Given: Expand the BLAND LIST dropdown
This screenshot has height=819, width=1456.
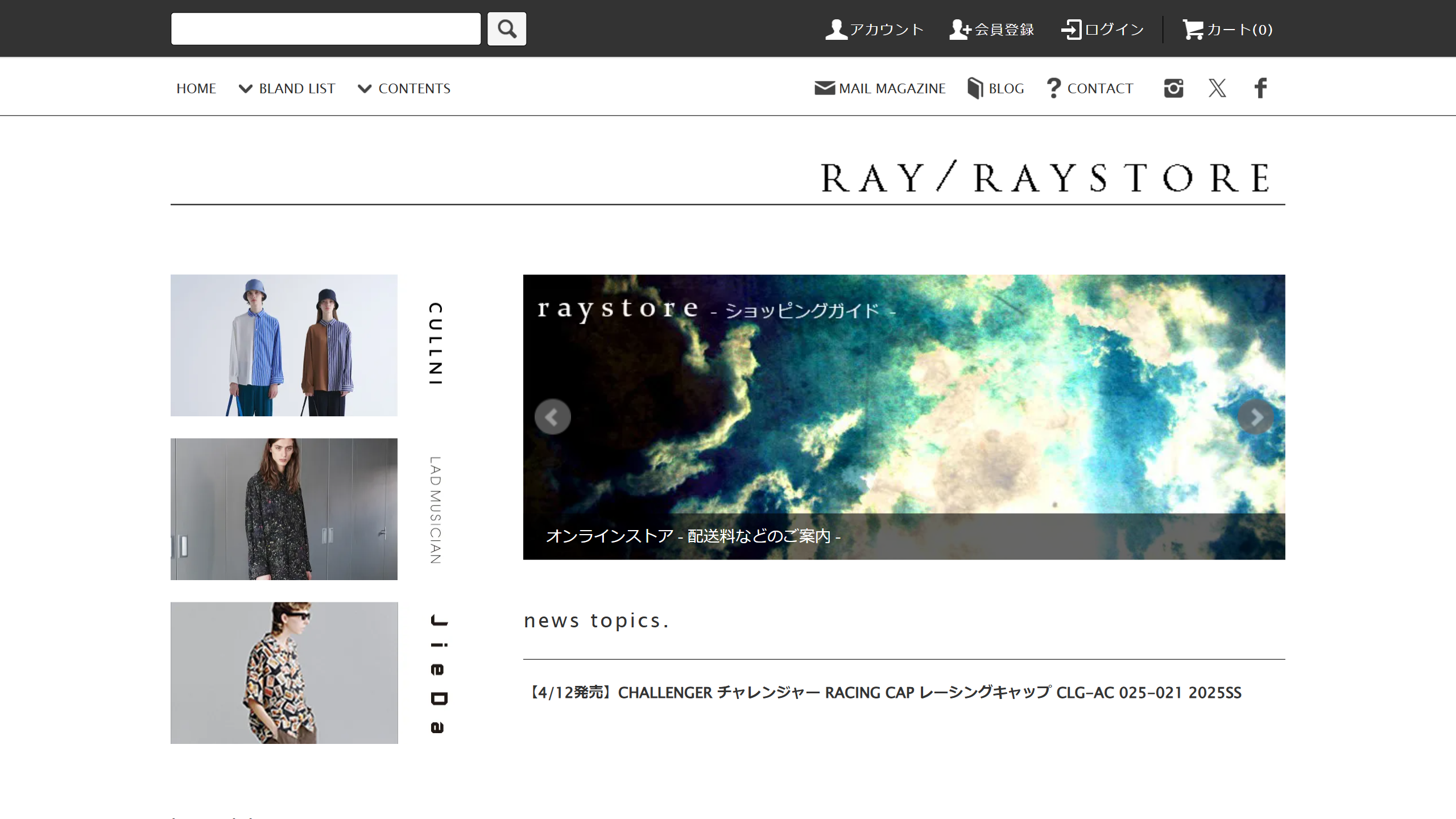Looking at the screenshot, I should click(x=287, y=88).
